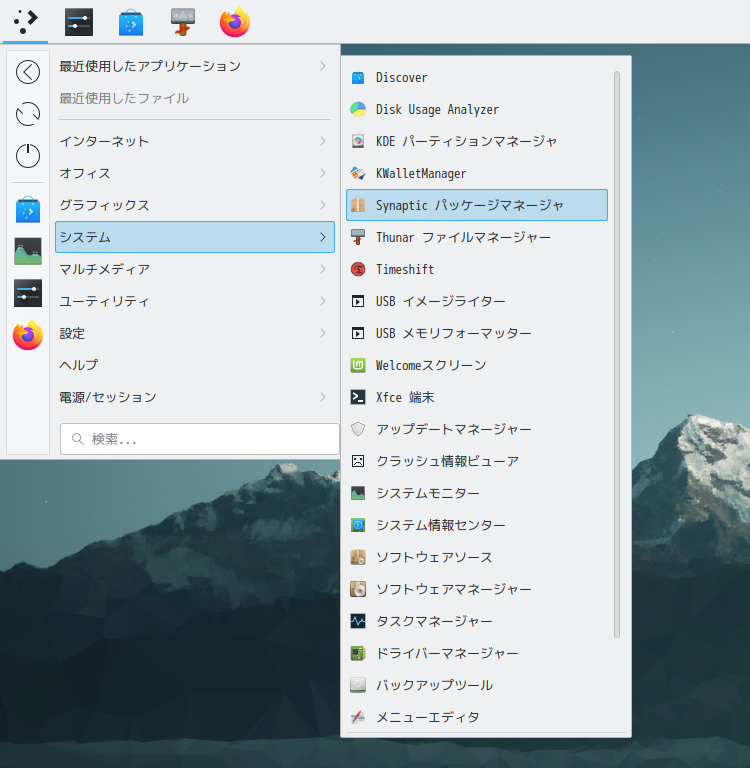
Task: Click the power icon in sidebar
Action: click(28, 156)
